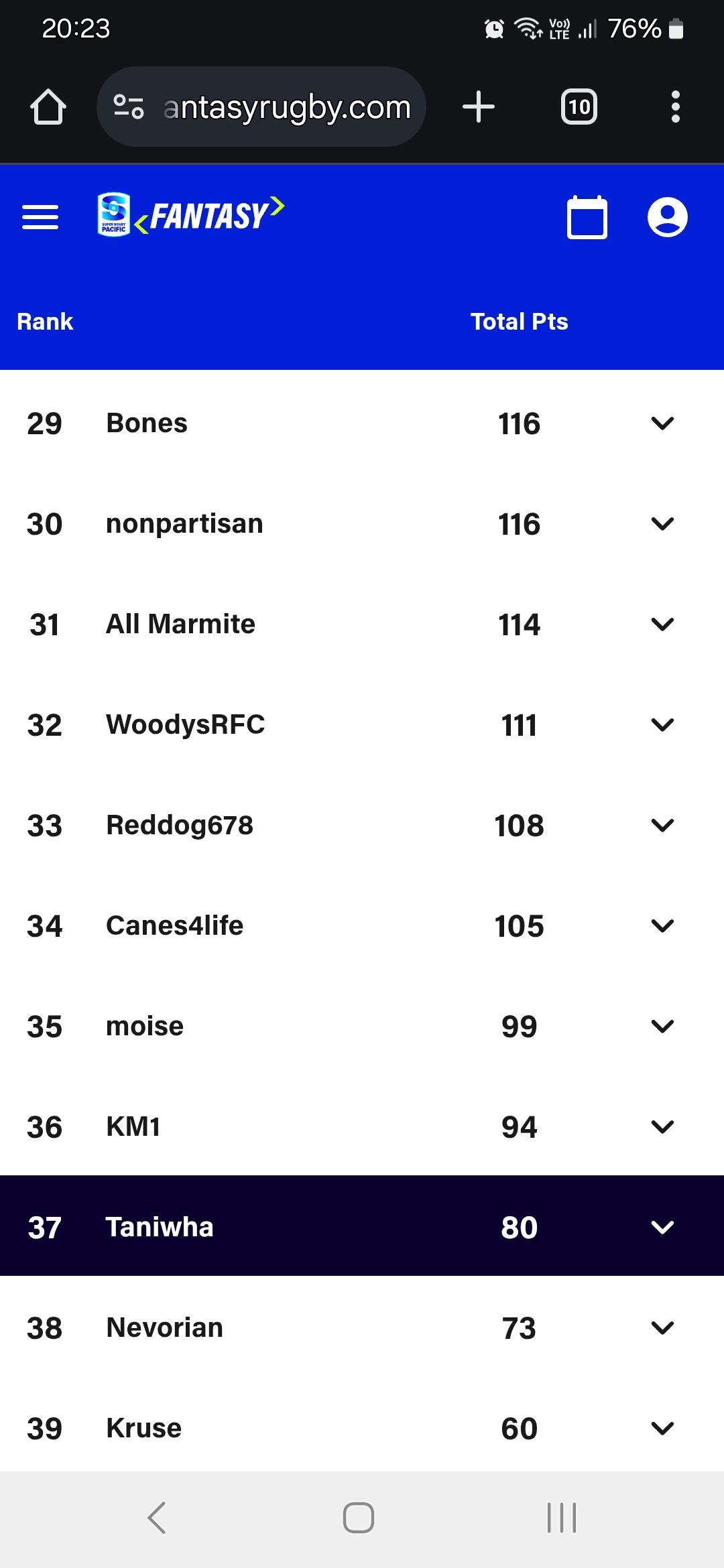The width and height of the screenshot is (724, 1568).
Task: Expand the Bones team row
Action: pos(662,423)
